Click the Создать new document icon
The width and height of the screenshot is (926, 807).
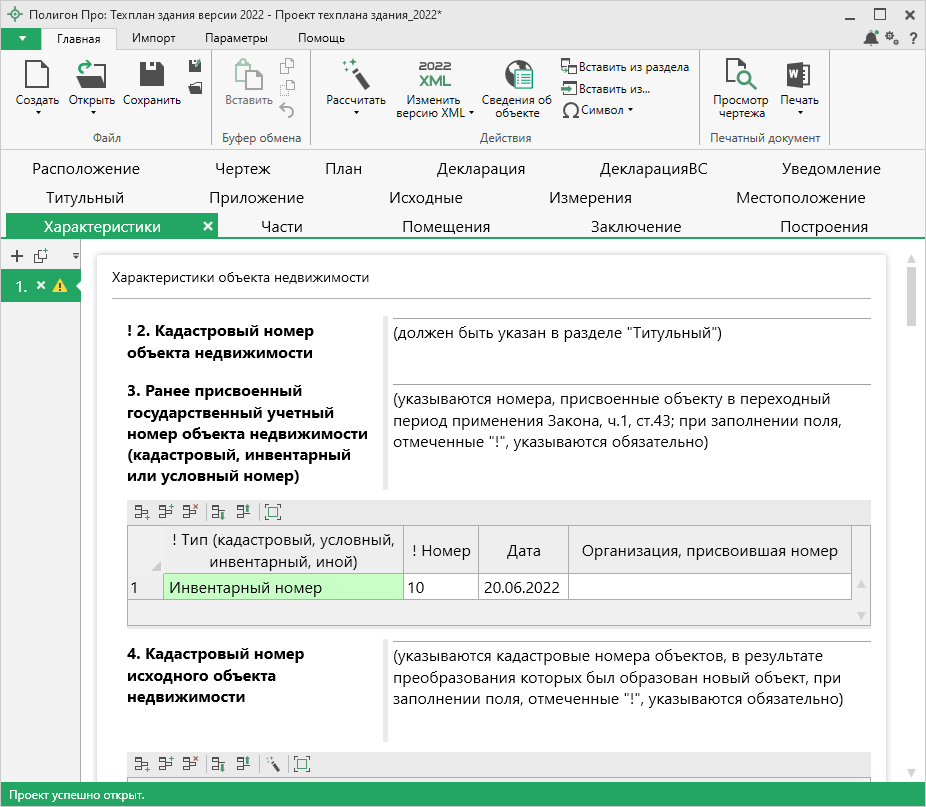[x=37, y=76]
